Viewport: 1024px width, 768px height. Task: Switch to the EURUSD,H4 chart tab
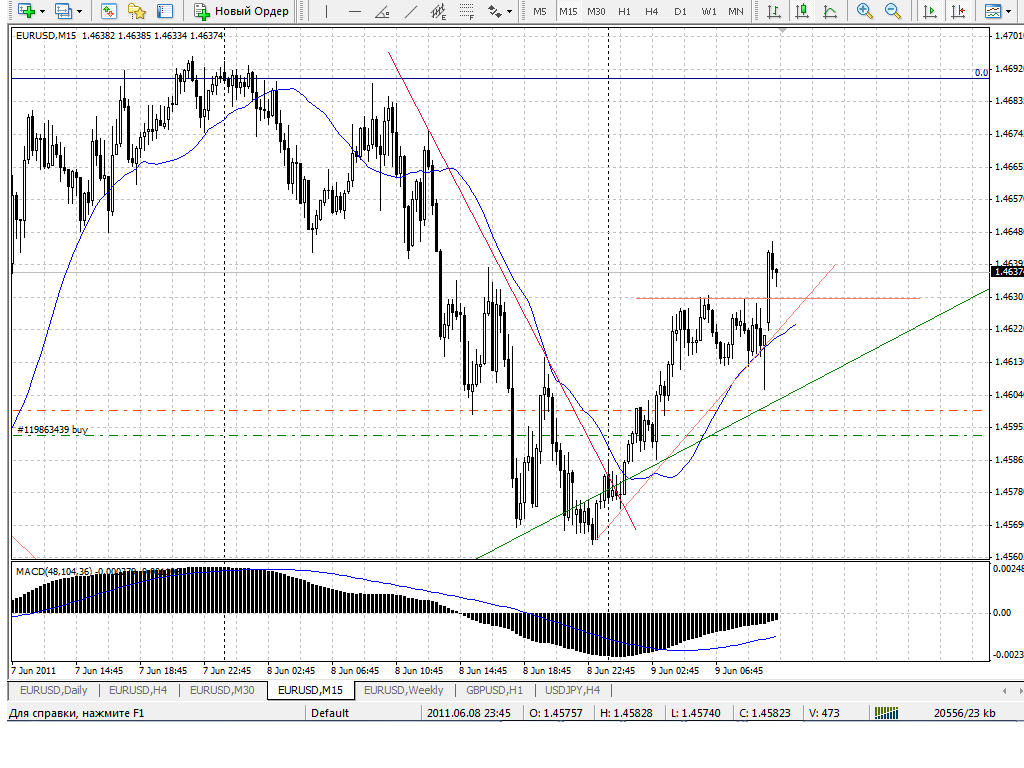138,690
